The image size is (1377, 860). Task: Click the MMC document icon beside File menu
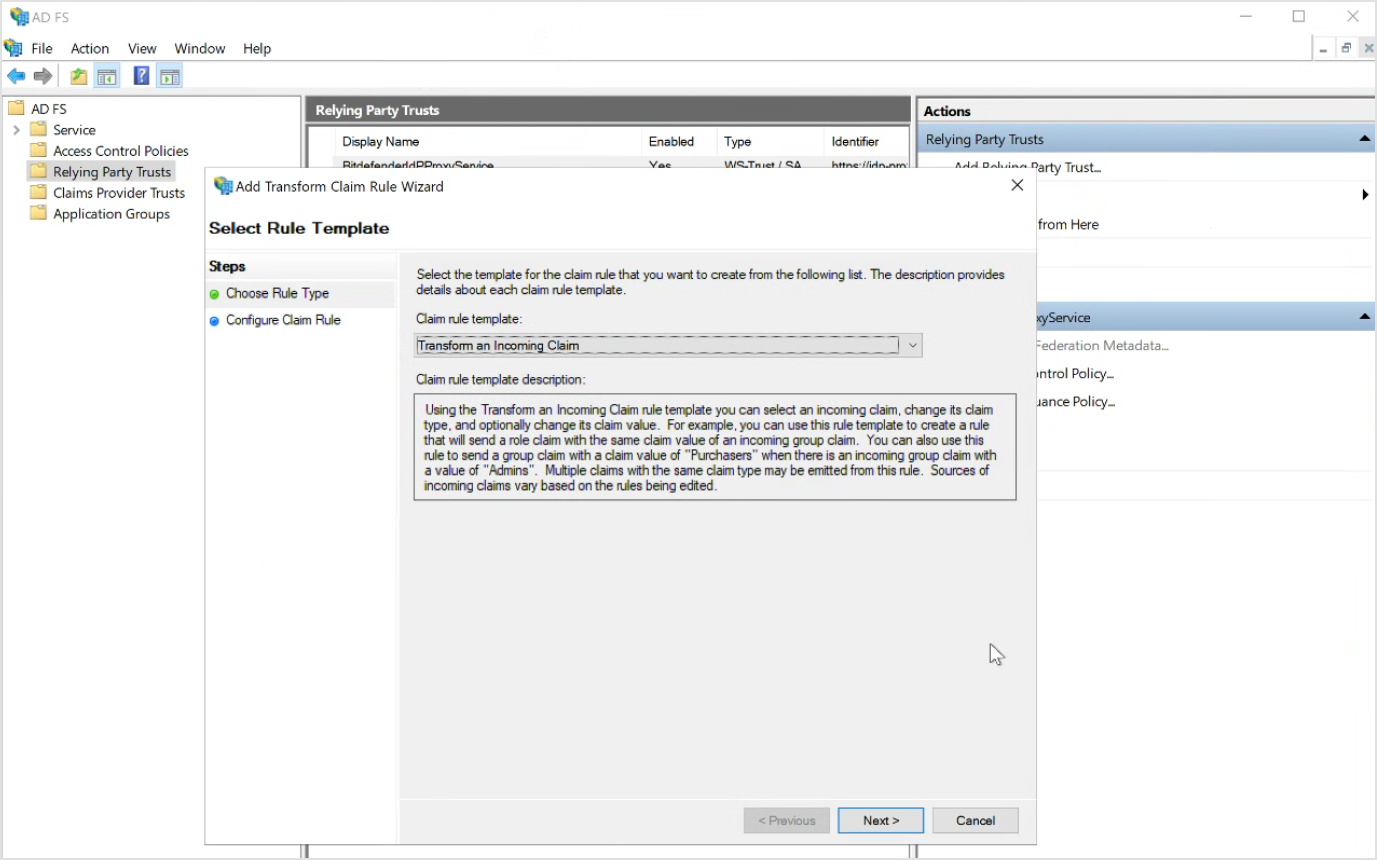(13, 48)
